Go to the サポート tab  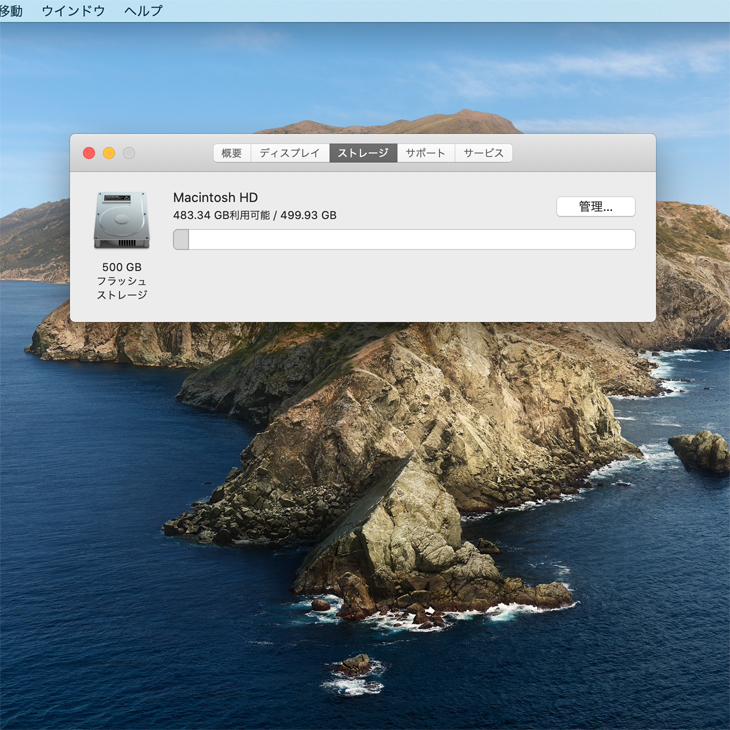coord(425,153)
